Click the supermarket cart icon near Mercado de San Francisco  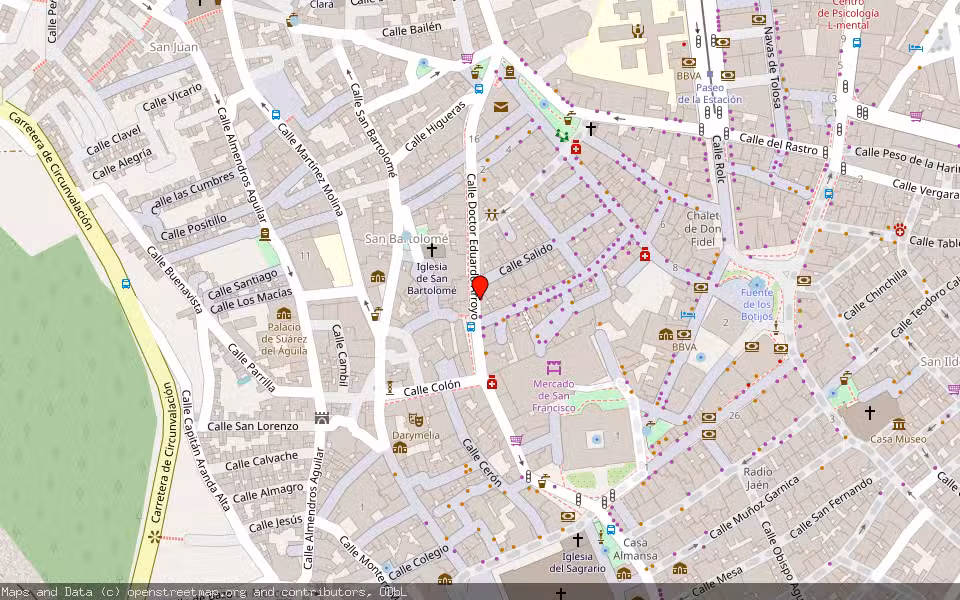[x=515, y=440]
